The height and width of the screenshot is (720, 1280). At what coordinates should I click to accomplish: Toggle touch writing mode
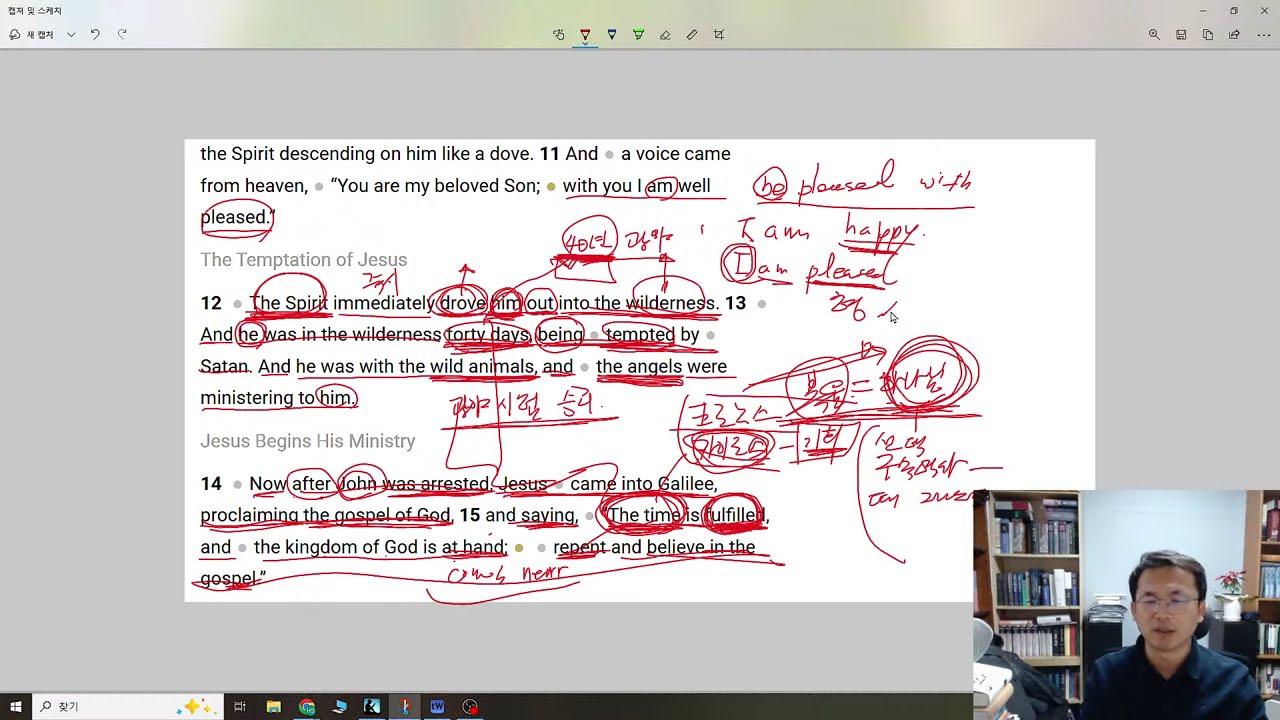pyautogui.click(x=559, y=34)
